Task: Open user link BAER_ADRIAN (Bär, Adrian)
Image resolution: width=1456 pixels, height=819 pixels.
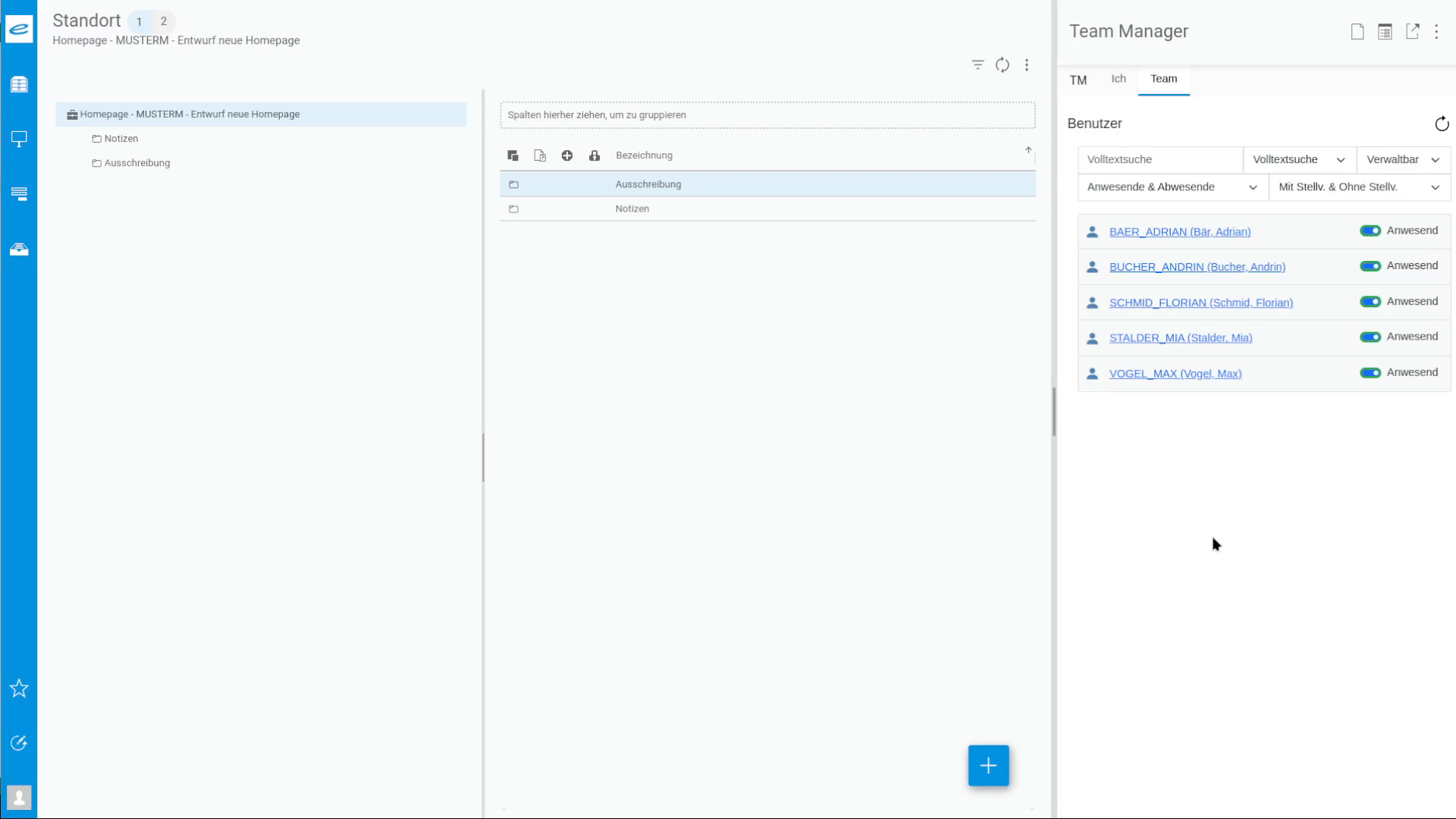Action: point(1180,232)
